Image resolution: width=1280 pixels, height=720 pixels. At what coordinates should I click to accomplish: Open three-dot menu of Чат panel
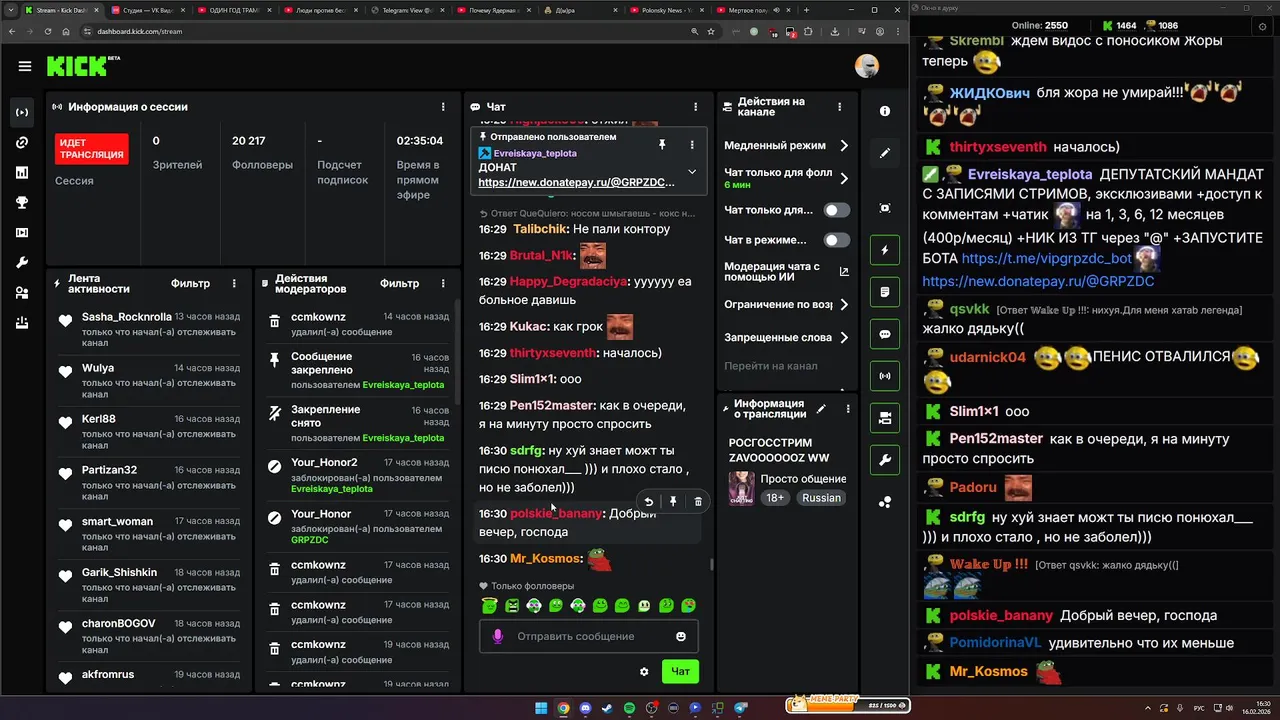(696, 106)
